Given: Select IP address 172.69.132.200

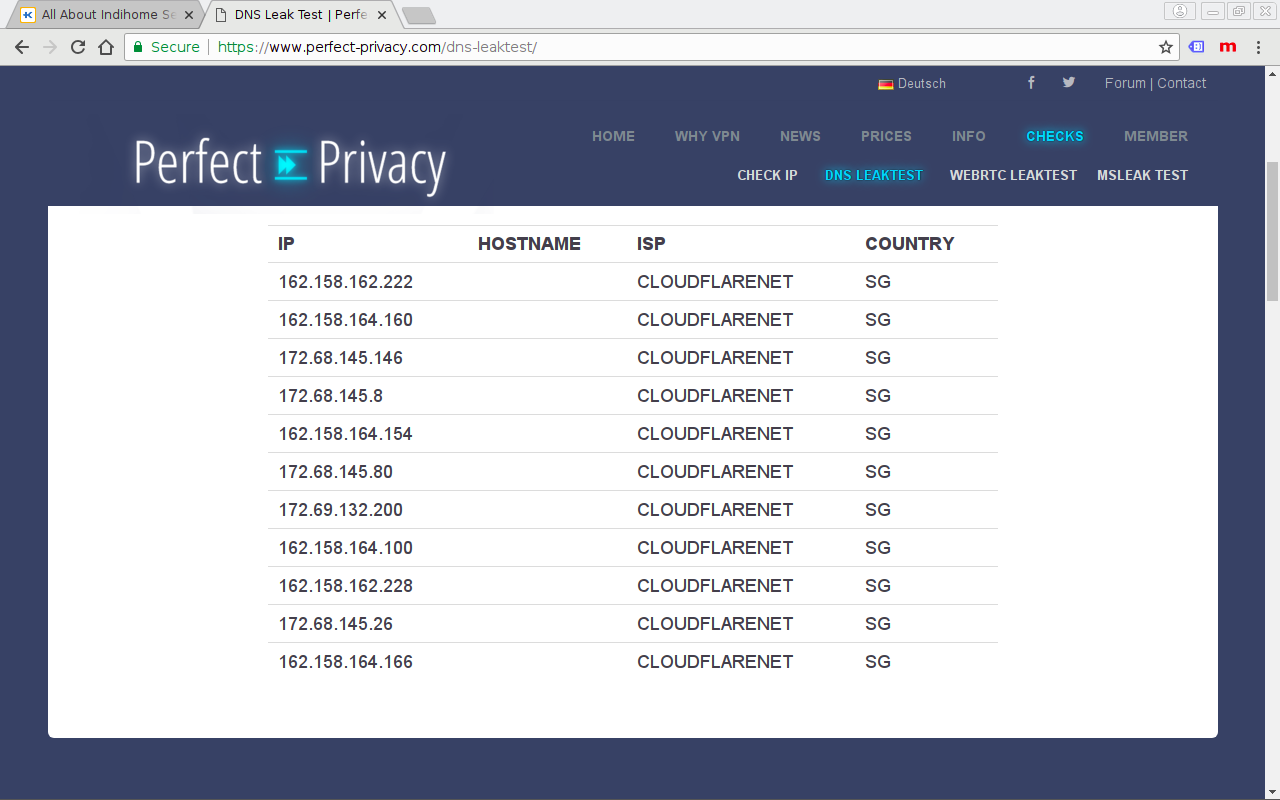Looking at the screenshot, I should pos(341,510).
